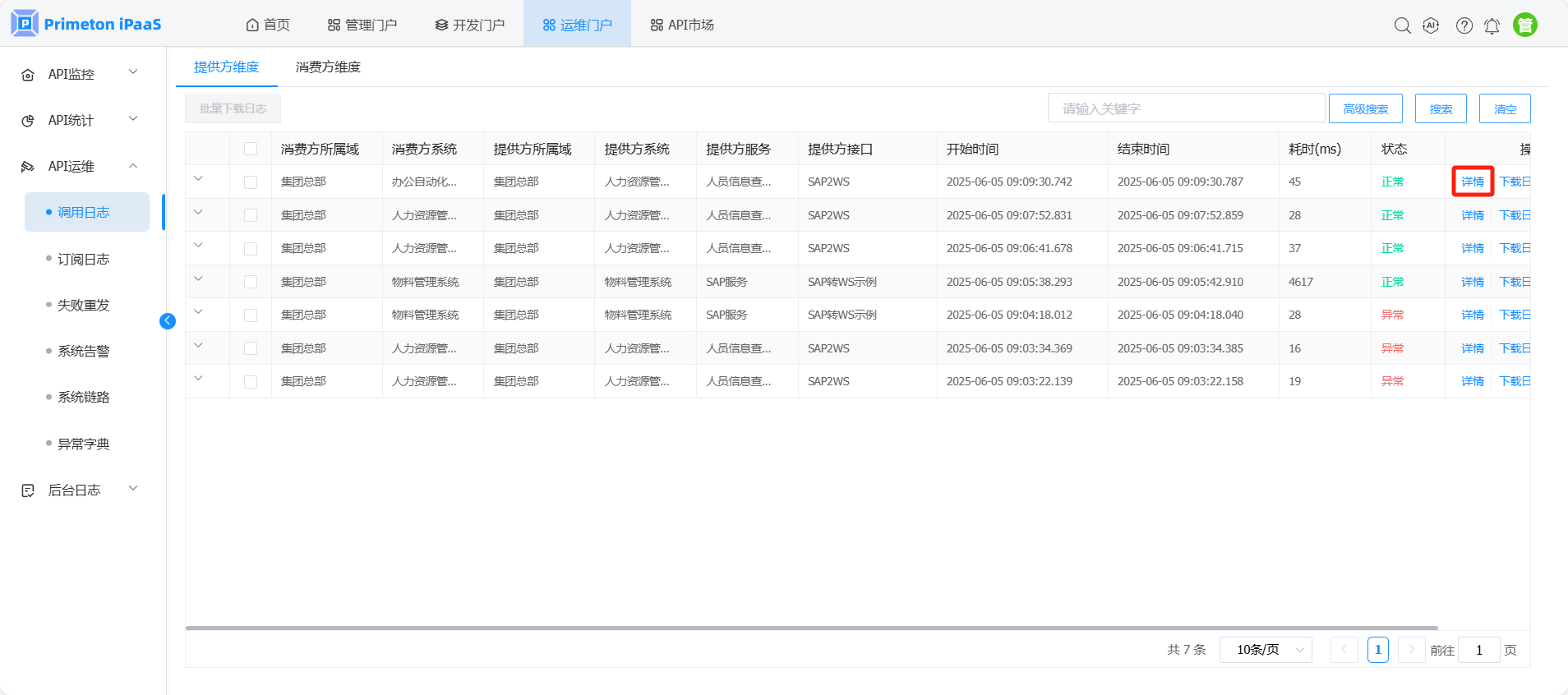
Task: Open the 开发门户 top navigation item
Action: click(470, 25)
